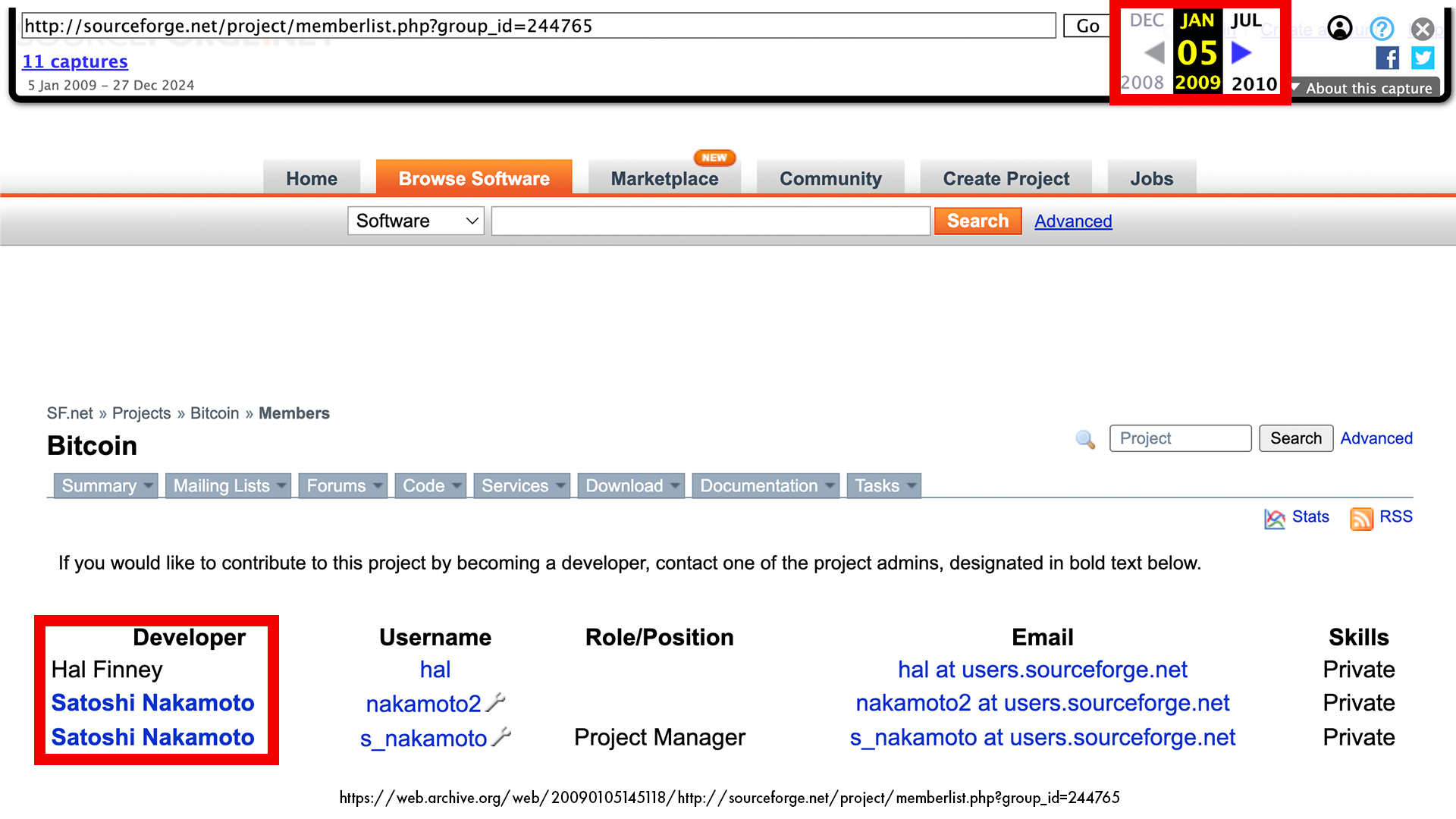Switch to the Marketplace tab
Screen dimensions: 1456x819
tap(664, 179)
